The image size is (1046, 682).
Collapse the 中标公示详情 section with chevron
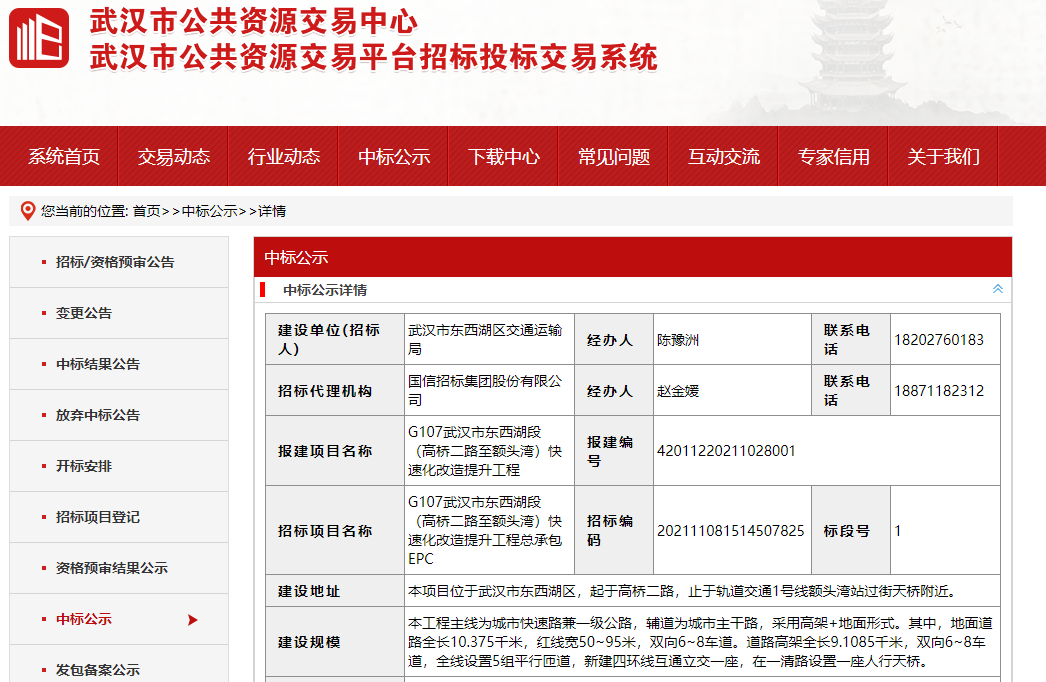(x=997, y=289)
